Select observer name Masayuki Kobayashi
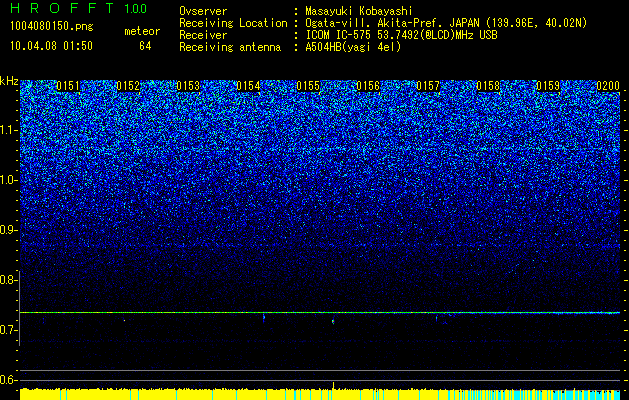This screenshot has height=400, width=629. 359,11
